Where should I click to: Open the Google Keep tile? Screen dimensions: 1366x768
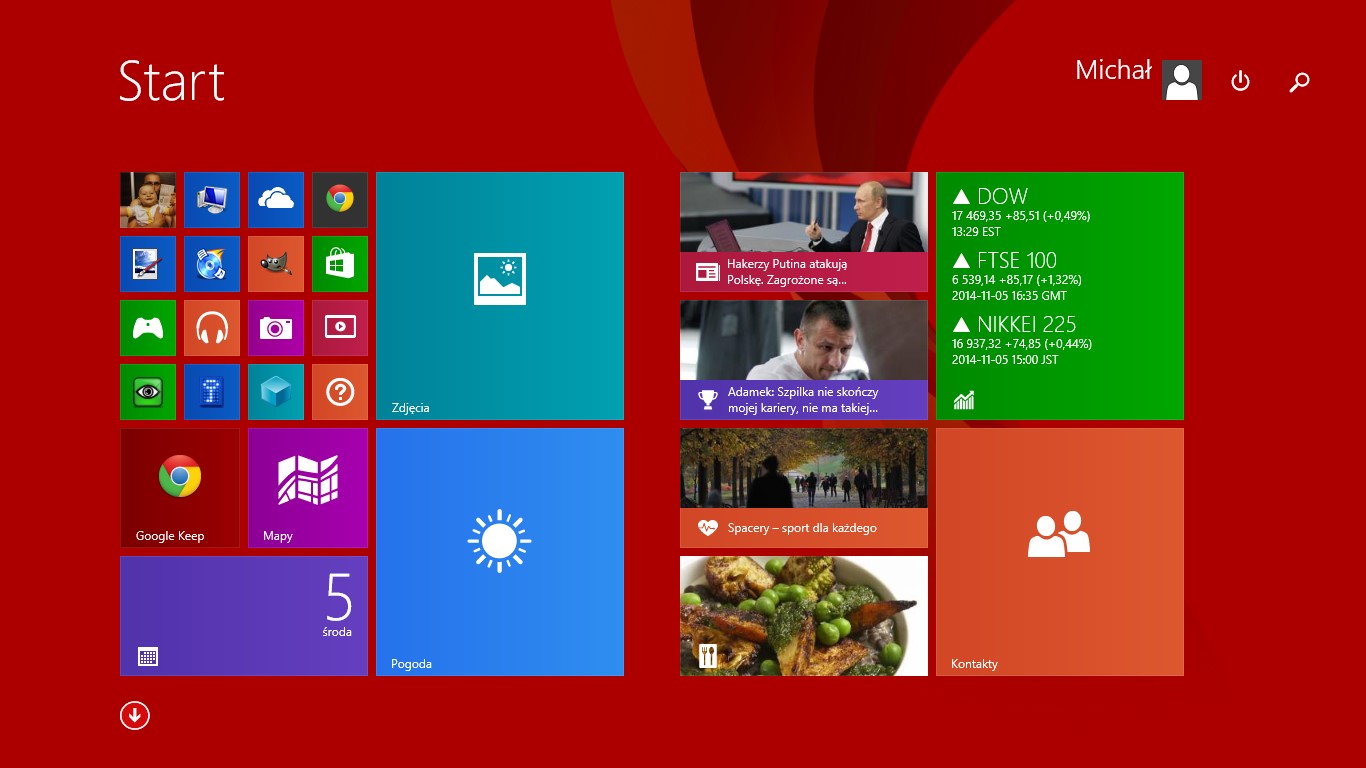[x=180, y=488]
